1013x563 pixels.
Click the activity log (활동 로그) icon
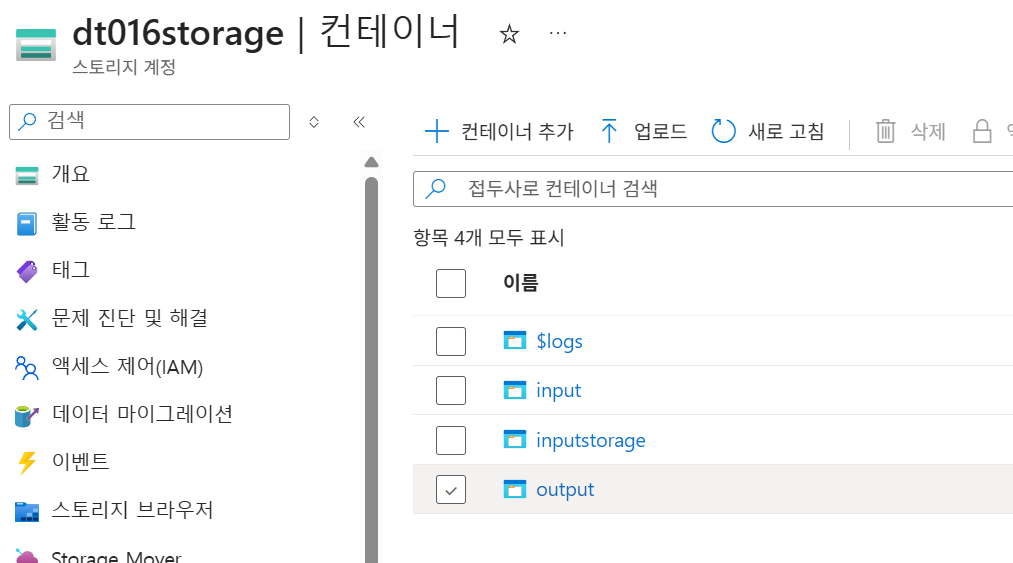point(26,223)
